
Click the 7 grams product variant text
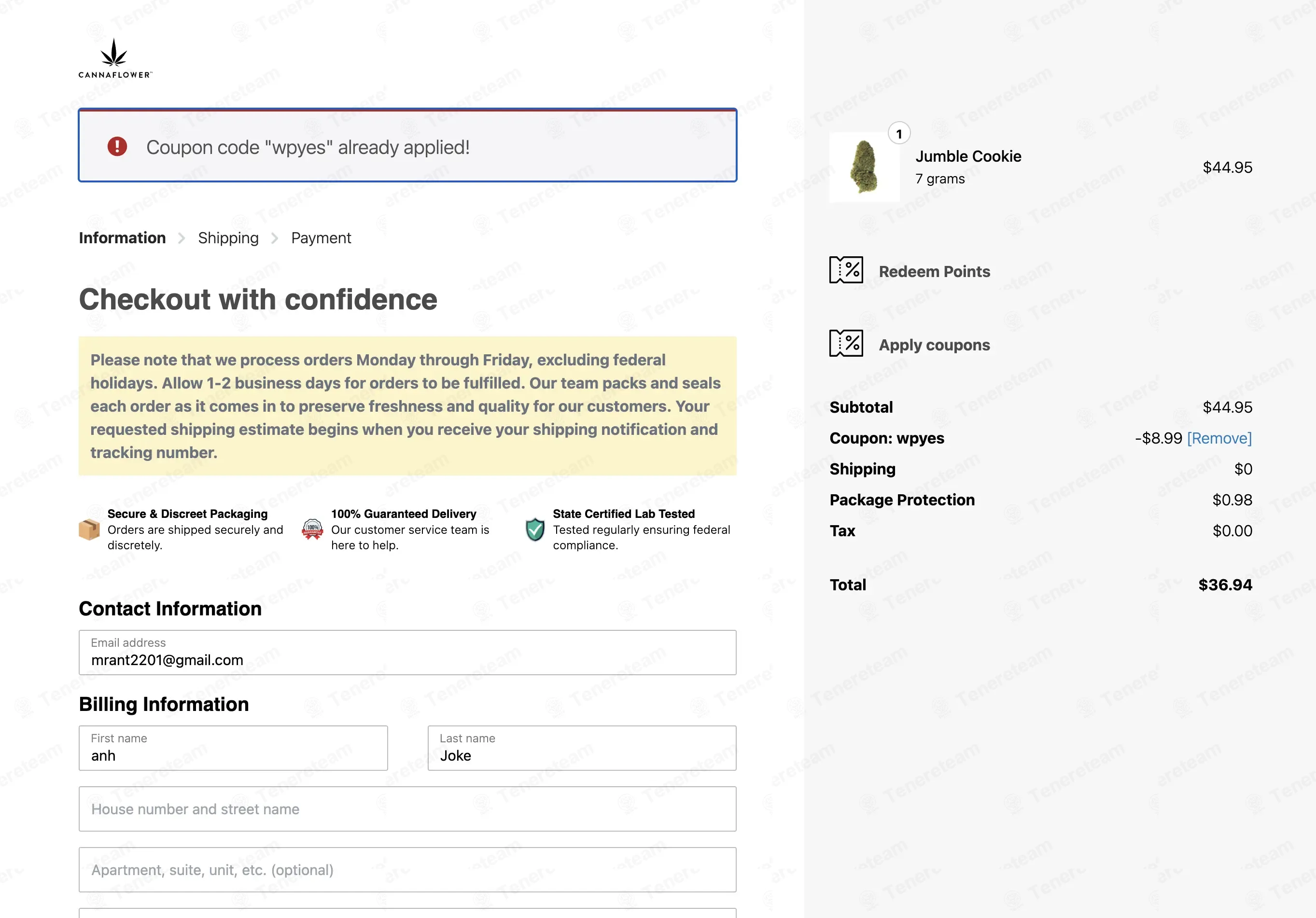(940, 179)
